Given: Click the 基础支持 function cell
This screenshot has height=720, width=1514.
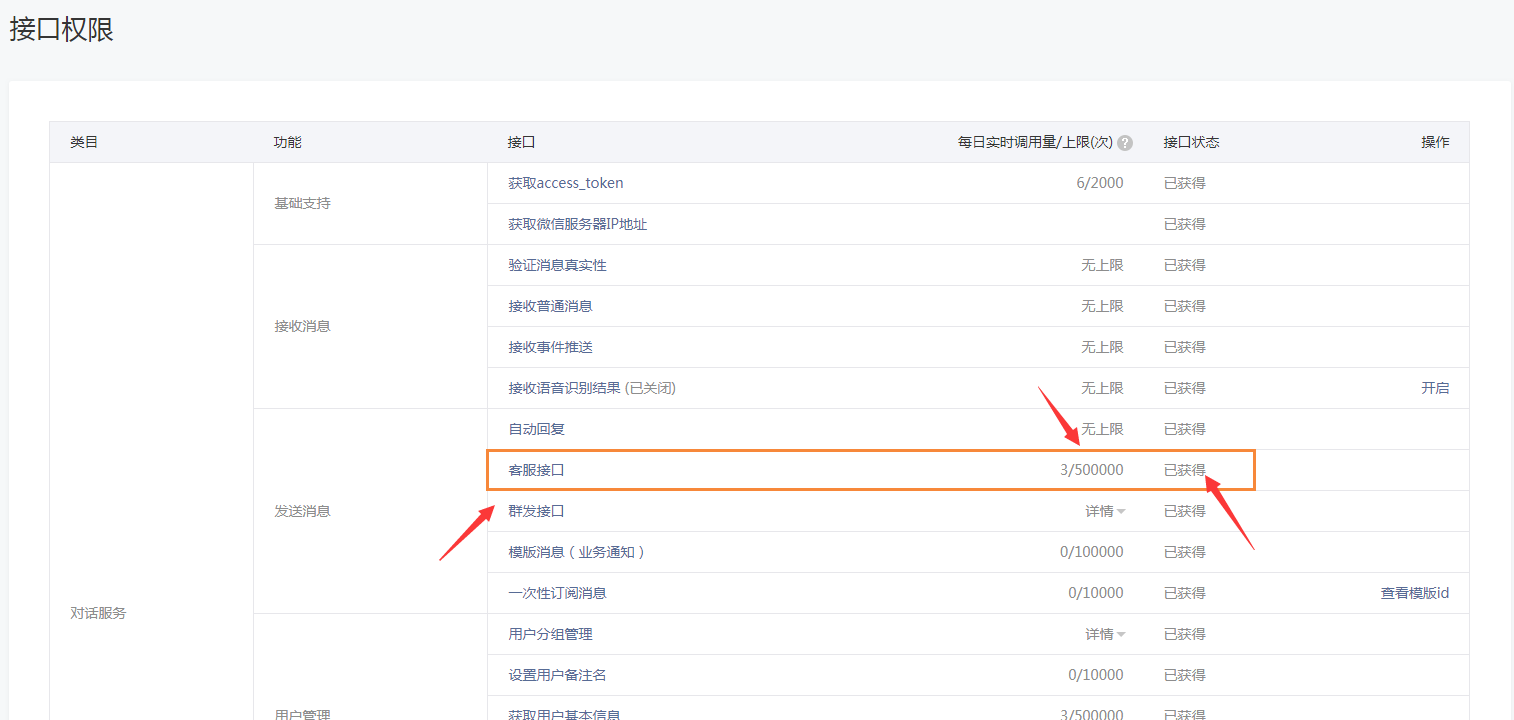Looking at the screenshot, I should pyautogui.click(x=302, y=203).
